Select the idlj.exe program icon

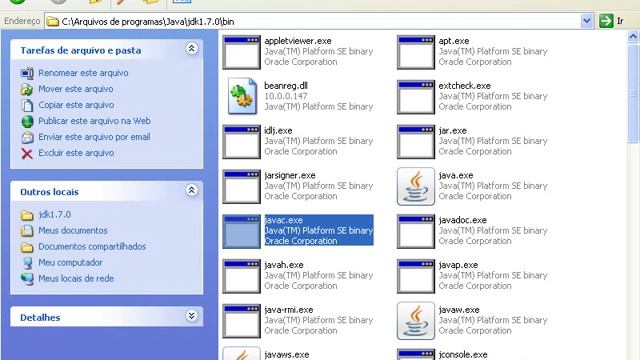point(241,142)
